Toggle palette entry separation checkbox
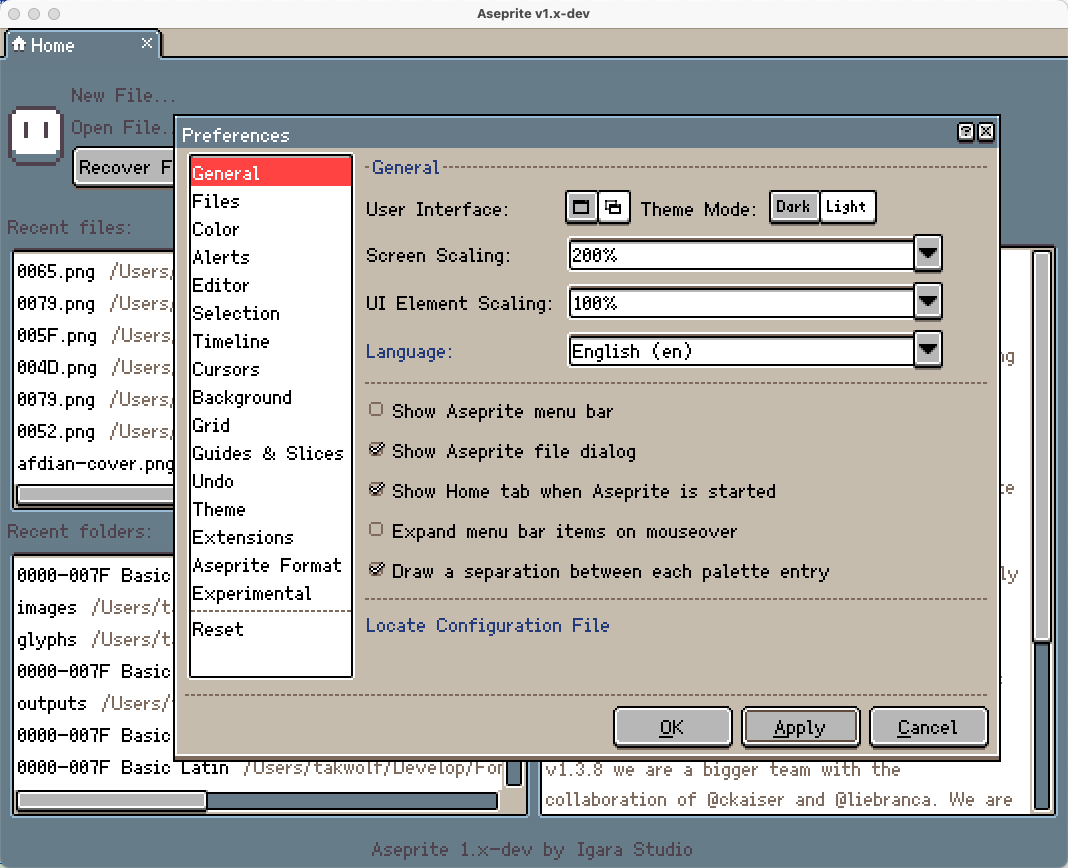The width and height of the screenshot is (1068, 868). click(x=376, y=570)
